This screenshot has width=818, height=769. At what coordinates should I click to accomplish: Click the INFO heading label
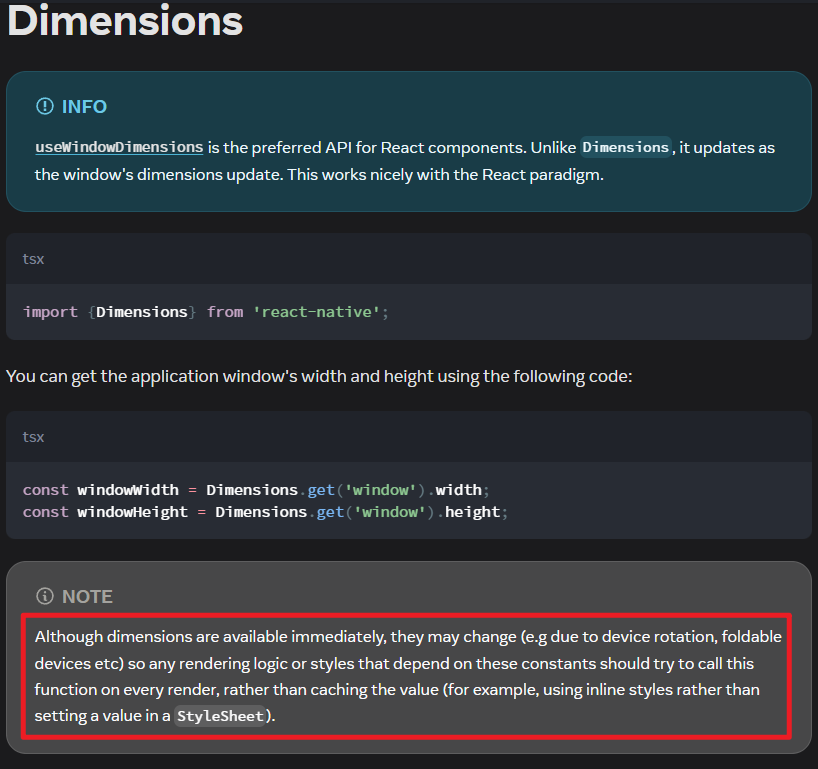(x=84, y=107)
